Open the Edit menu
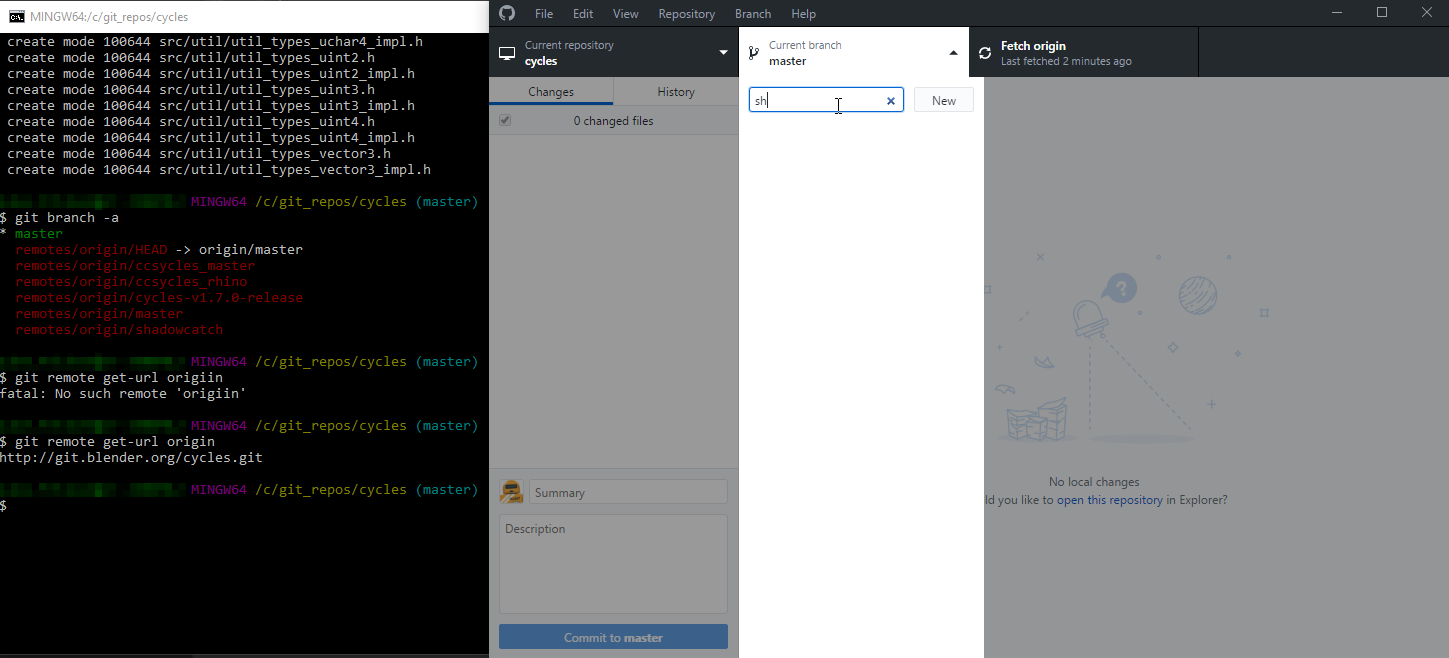This screenshot has height=658, width=1449. [x=583, y=14]
